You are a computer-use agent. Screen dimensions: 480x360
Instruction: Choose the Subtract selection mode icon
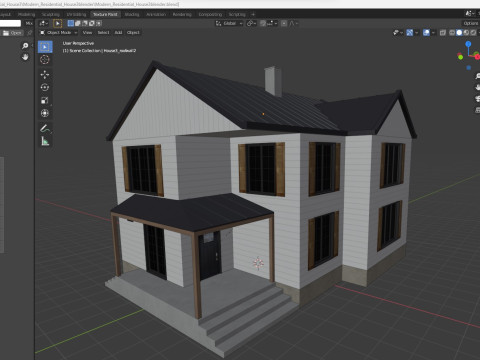point(85,23)
